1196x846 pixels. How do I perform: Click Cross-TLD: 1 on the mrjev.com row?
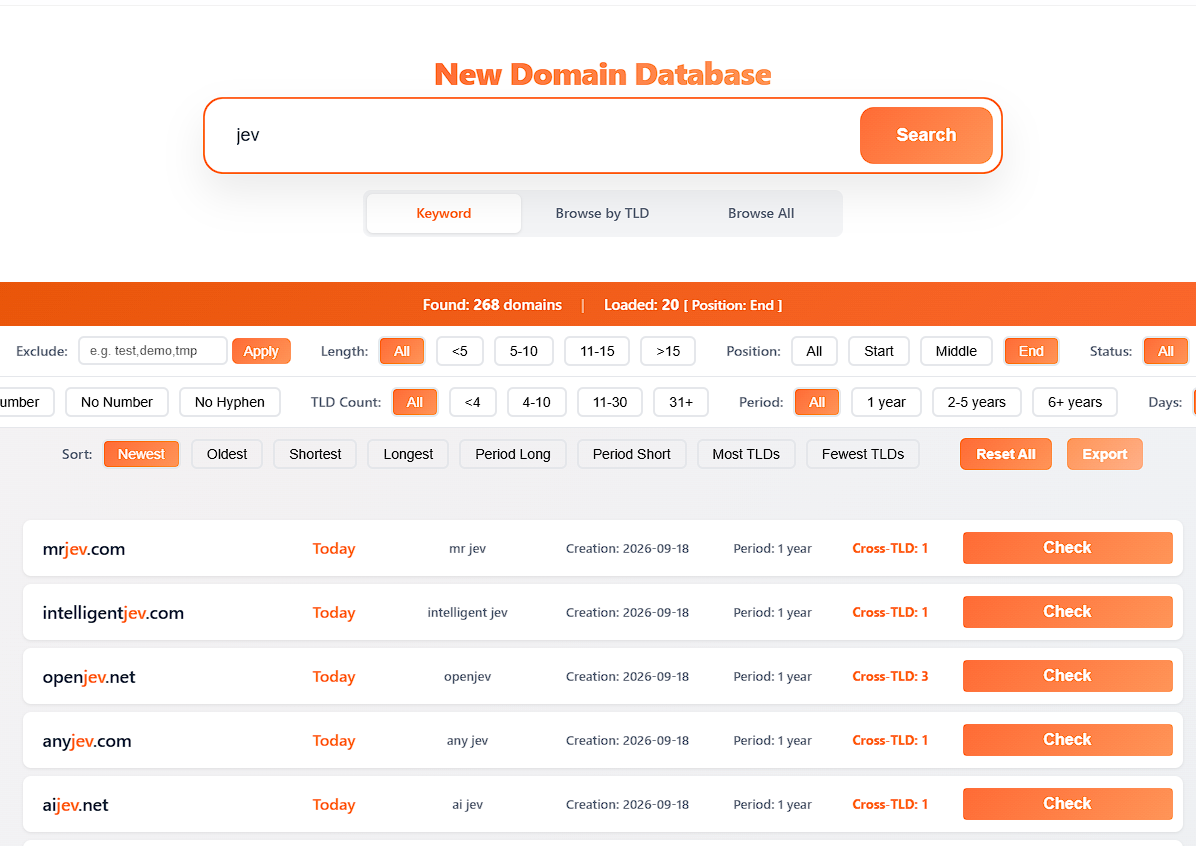[890, 548]
